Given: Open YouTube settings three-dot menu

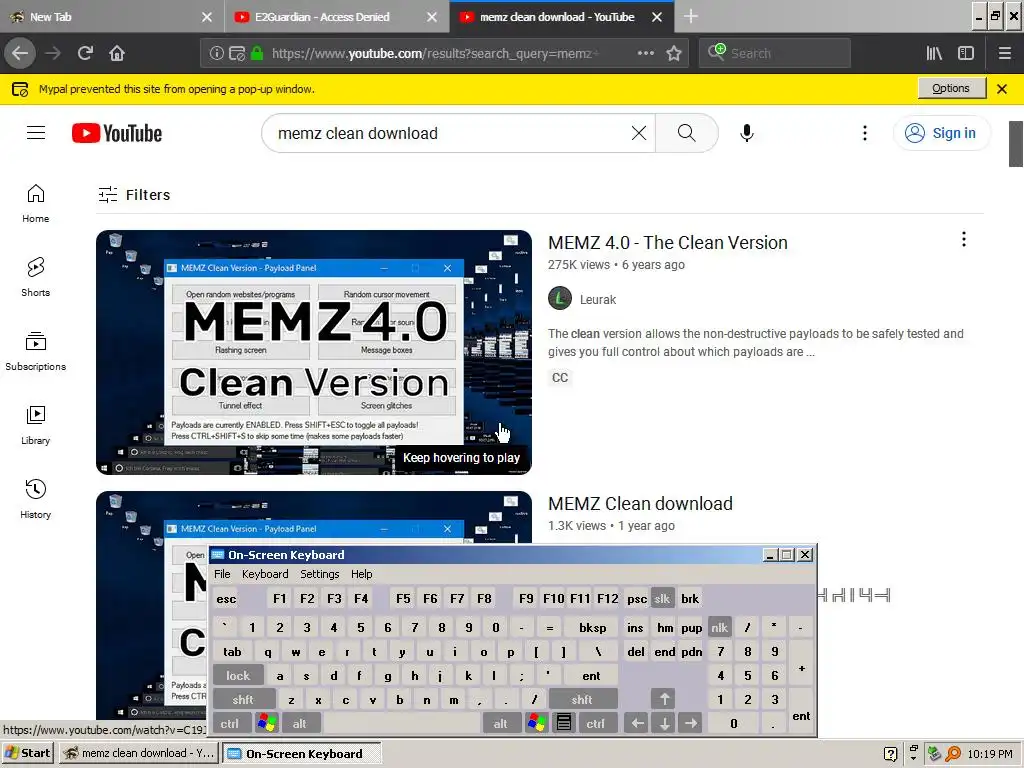Looking at the screenshot, I should coord(865,133).
